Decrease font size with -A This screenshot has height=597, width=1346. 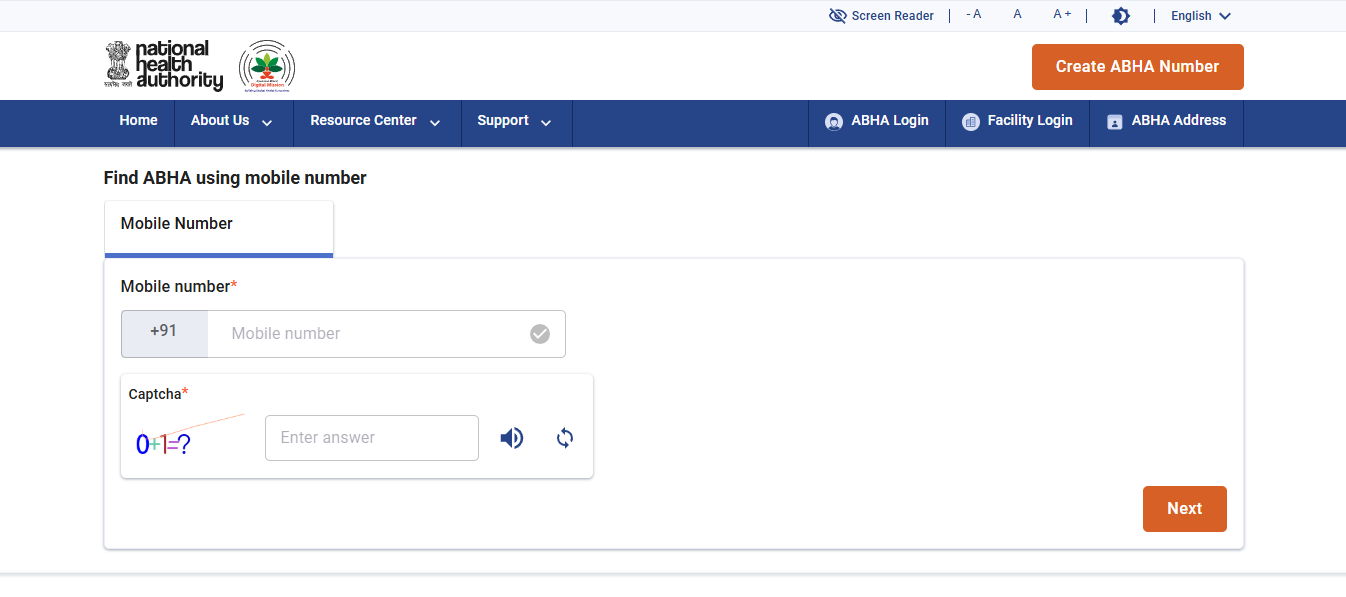click(x=973, y=15)
